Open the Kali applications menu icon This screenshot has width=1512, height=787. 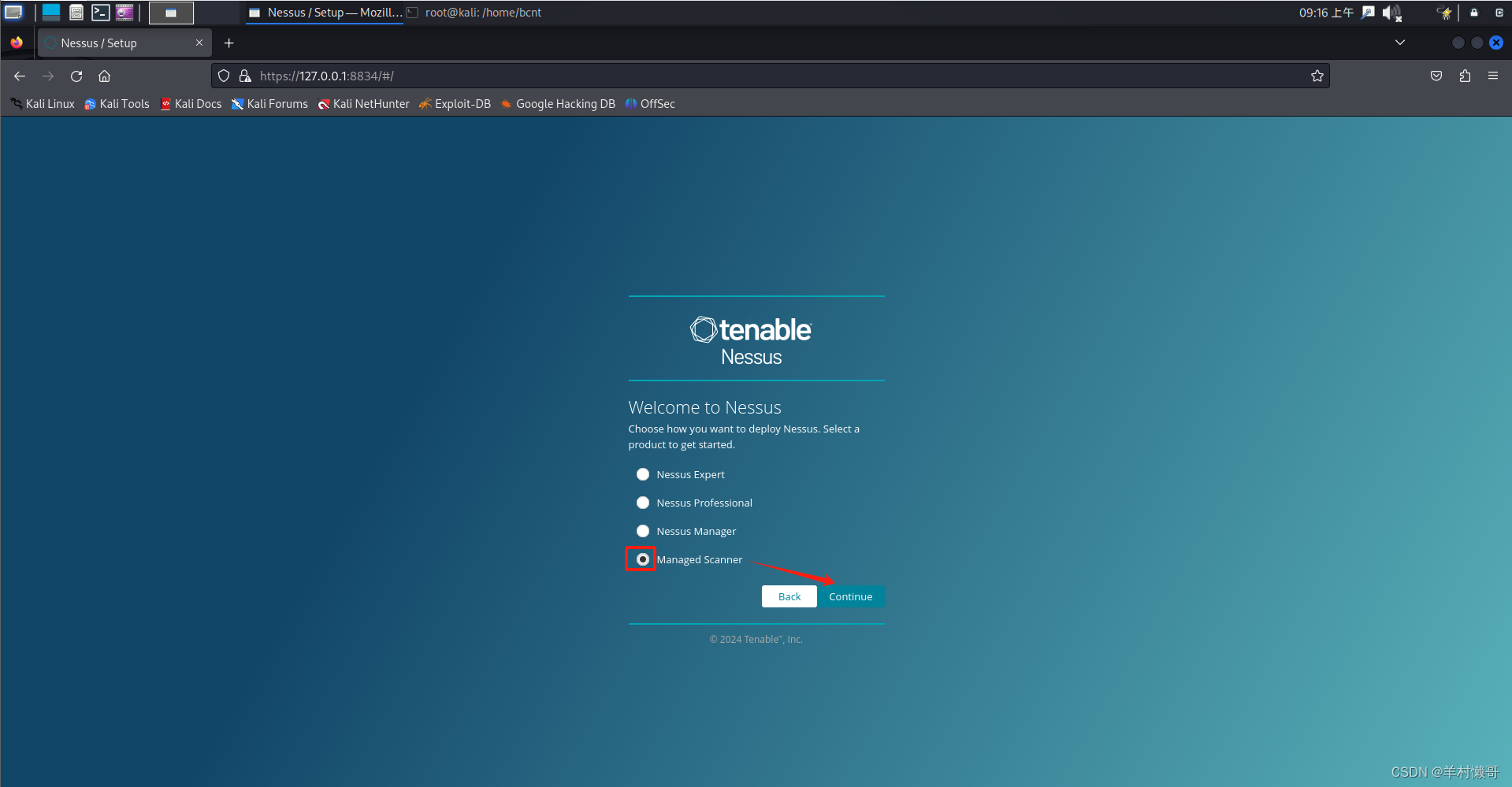click(x=13, y=13)
